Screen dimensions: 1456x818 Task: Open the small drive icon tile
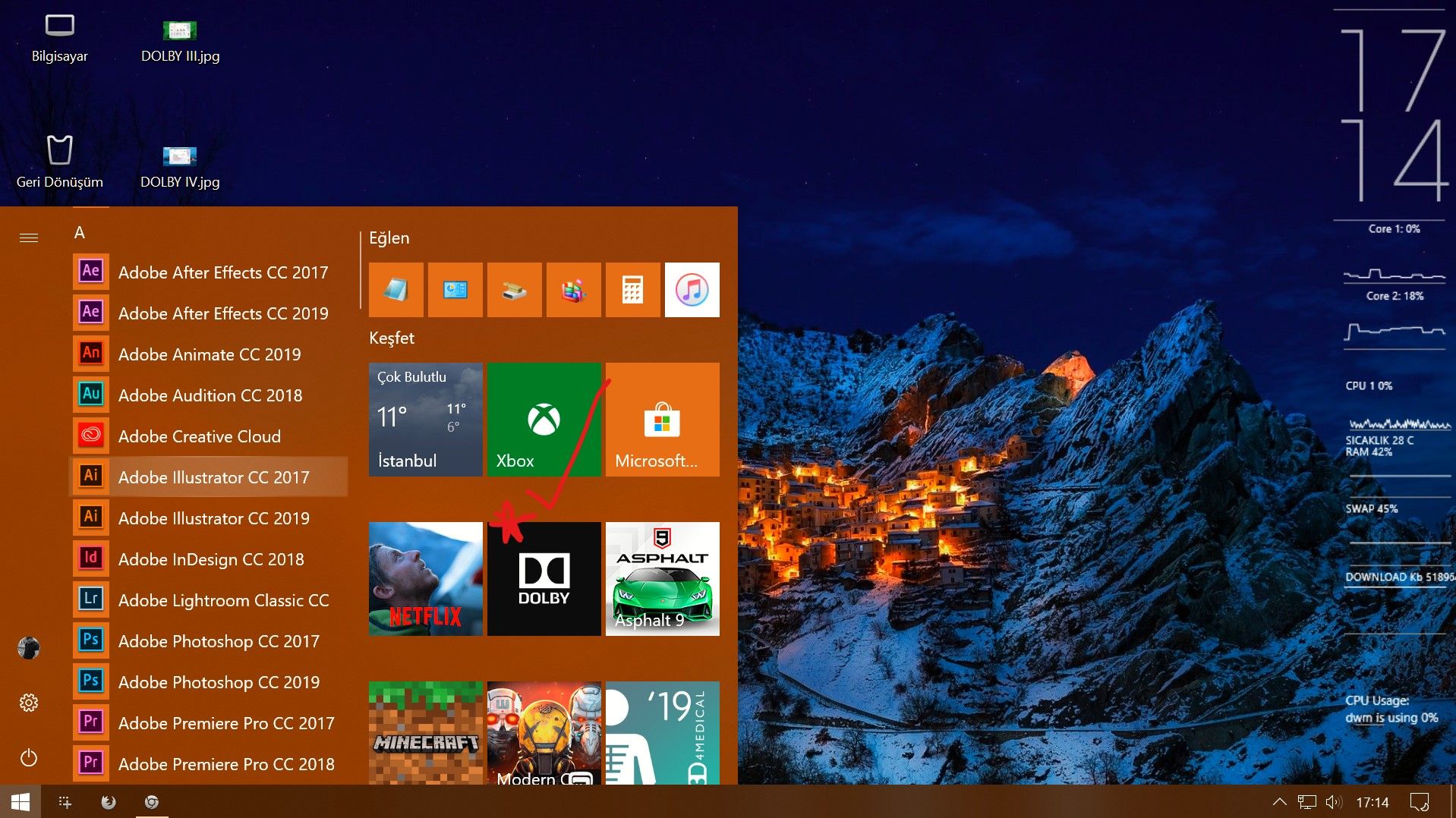(515, 290)
